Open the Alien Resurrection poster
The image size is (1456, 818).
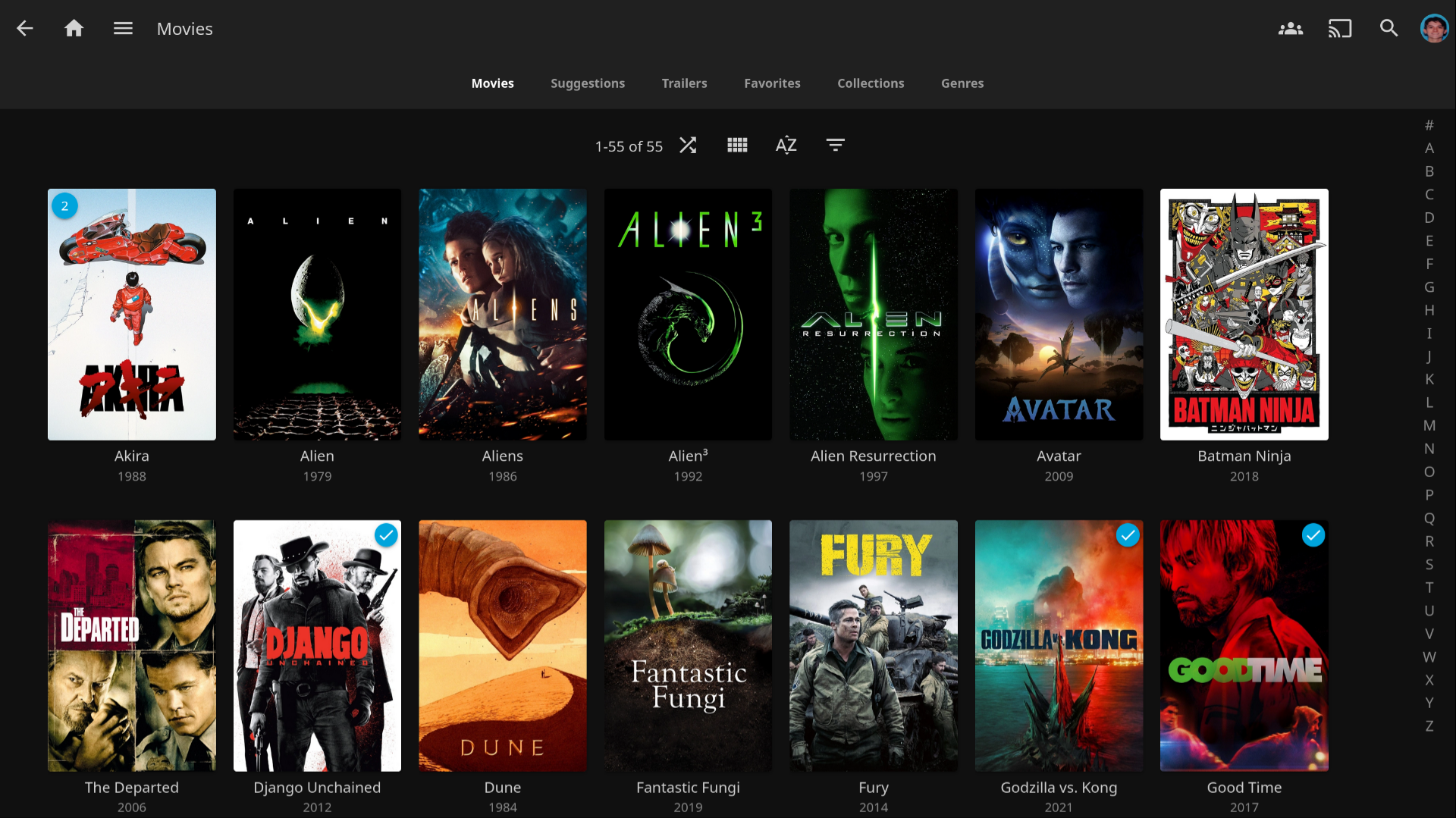tap(874, 315)
